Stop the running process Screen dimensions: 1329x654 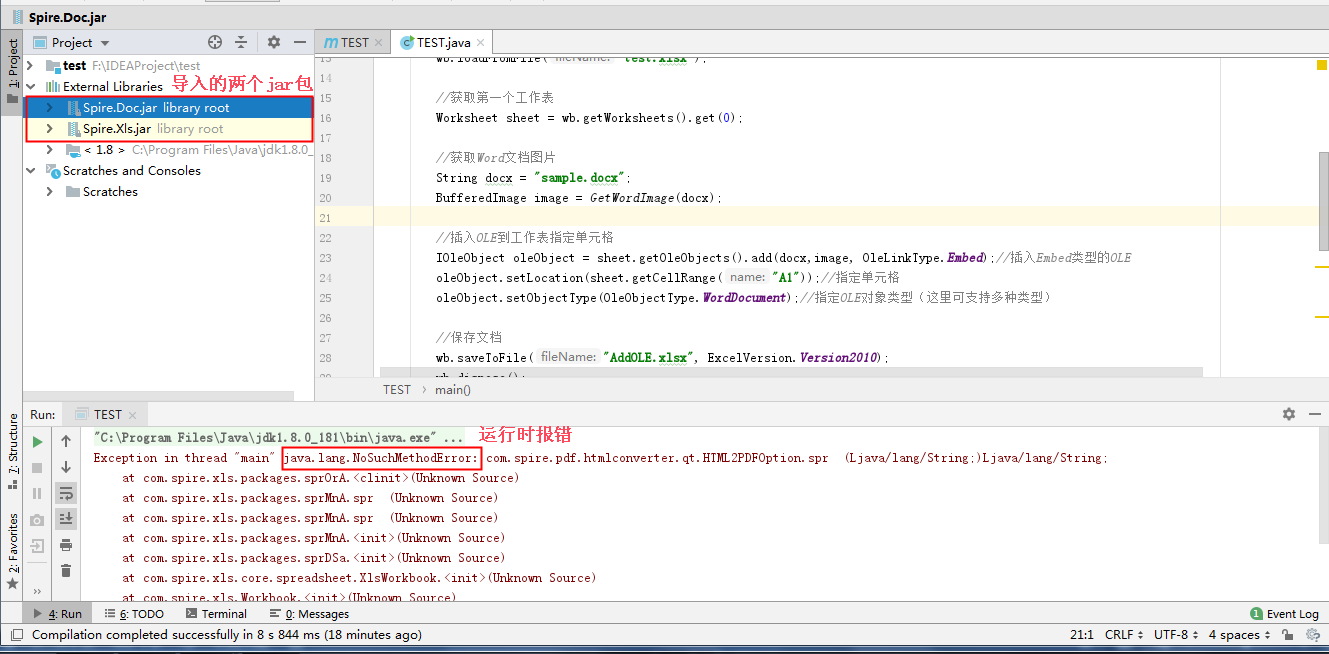(37, 466)
